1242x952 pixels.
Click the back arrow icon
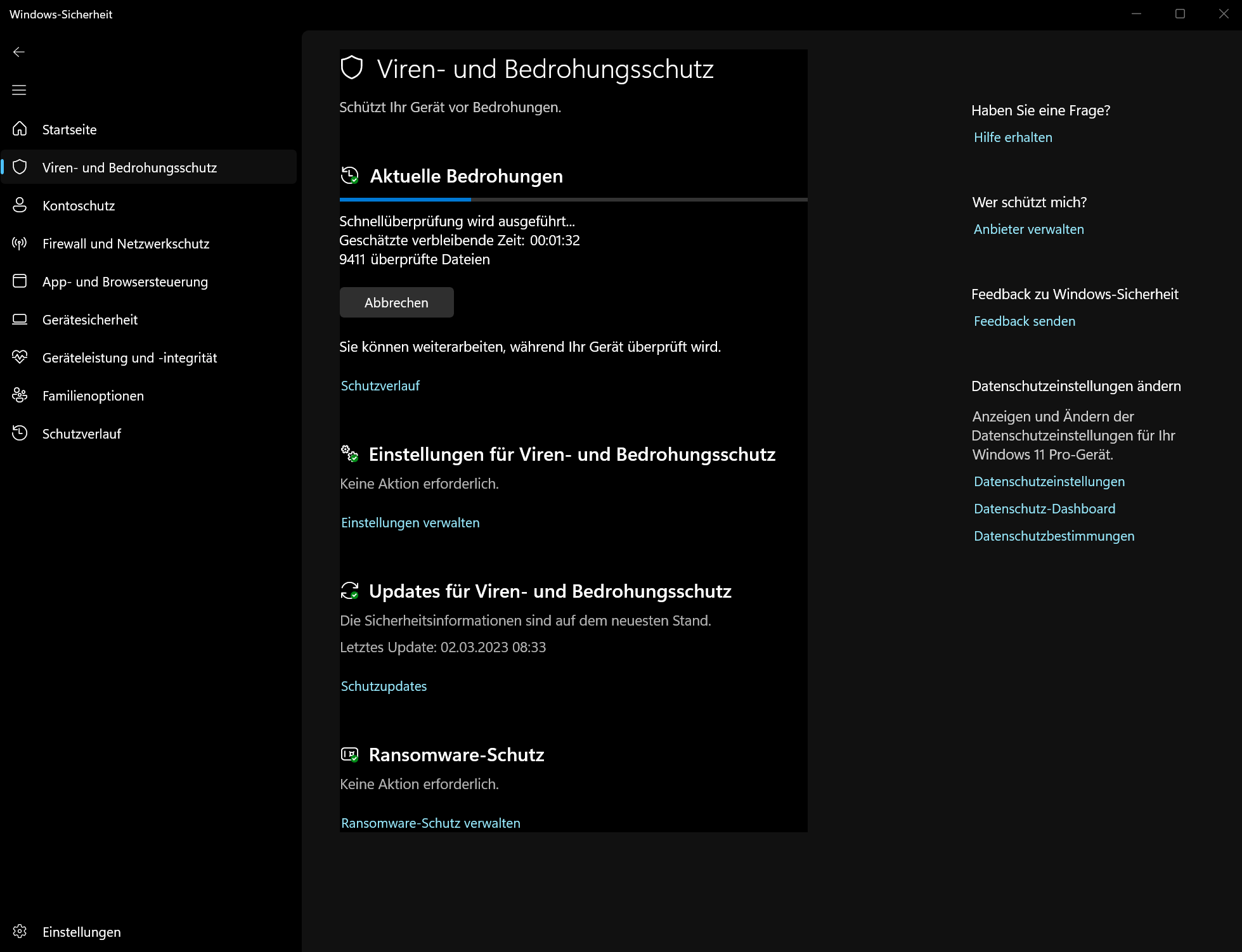pyautogui.click(x=19, y=52)
